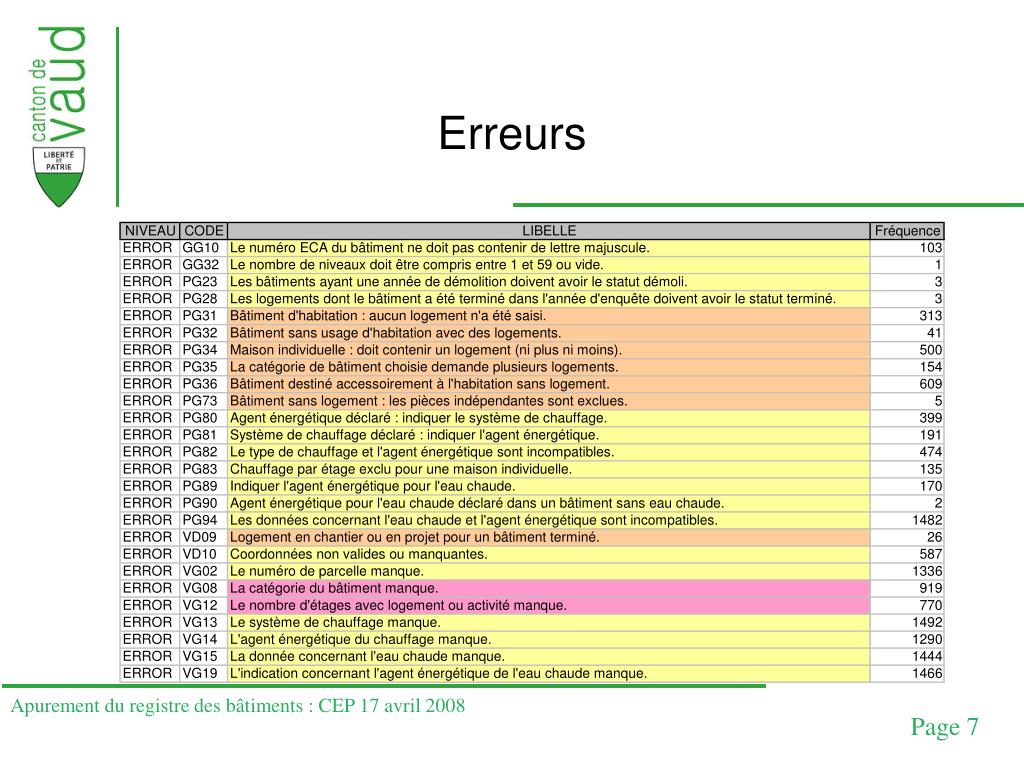Click frequency value 103

(x=931, y=248)
